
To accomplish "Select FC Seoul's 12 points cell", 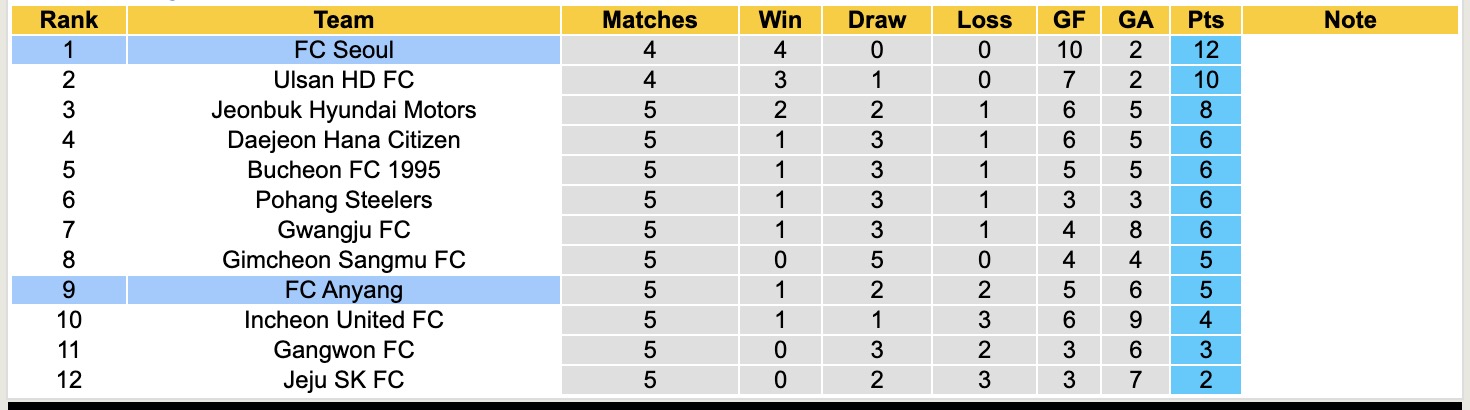I will pos(1205,50).
